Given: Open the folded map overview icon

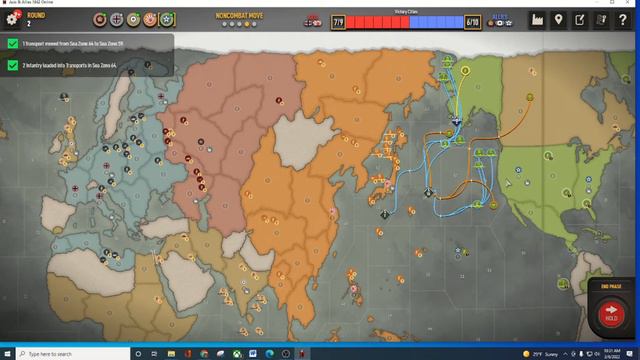Looking at the screenshot, I should point(601,20).
